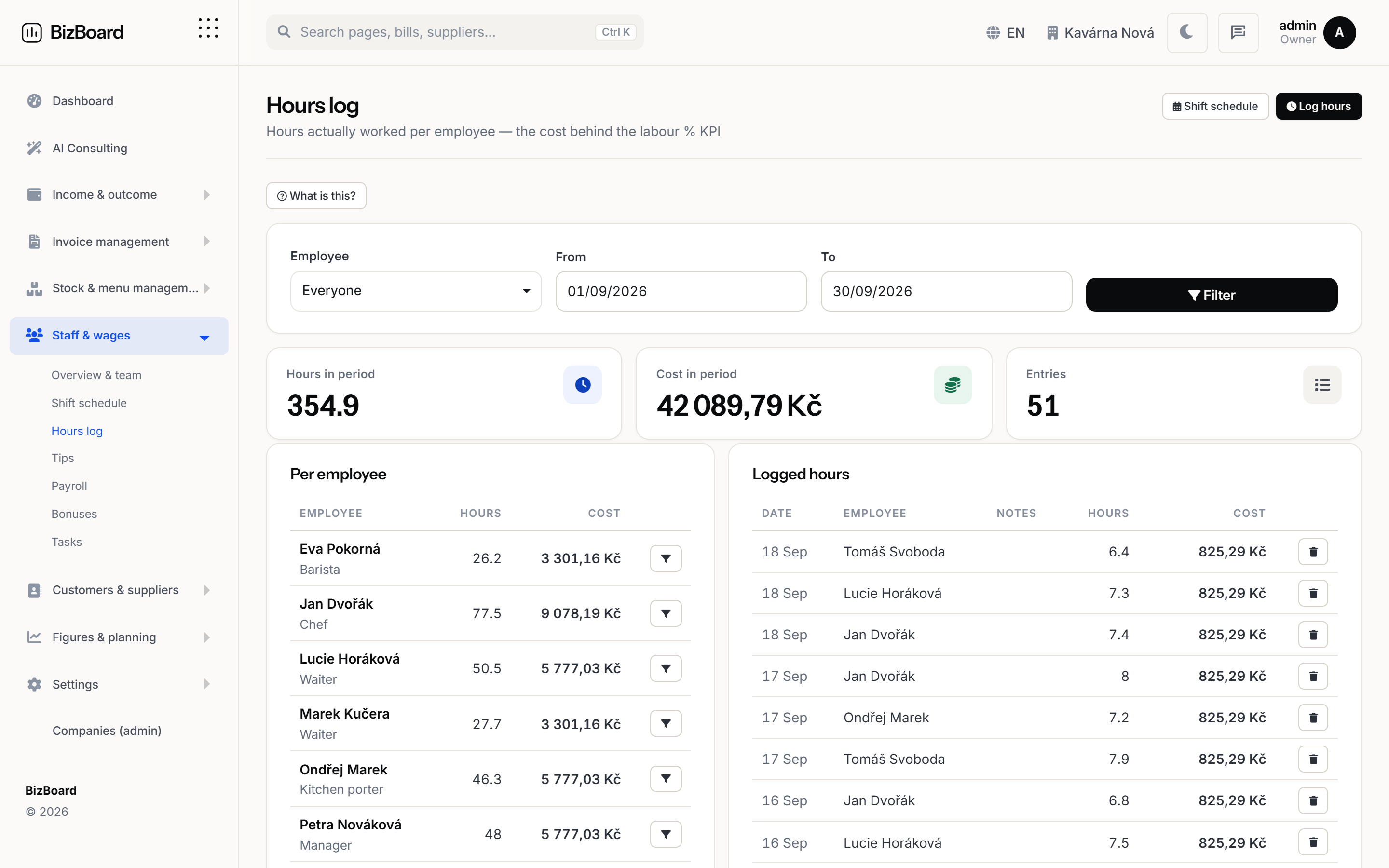This screenshot has width=1389, height=868.
Task: Open Shift schedule sidebar link
Action: 89,403
